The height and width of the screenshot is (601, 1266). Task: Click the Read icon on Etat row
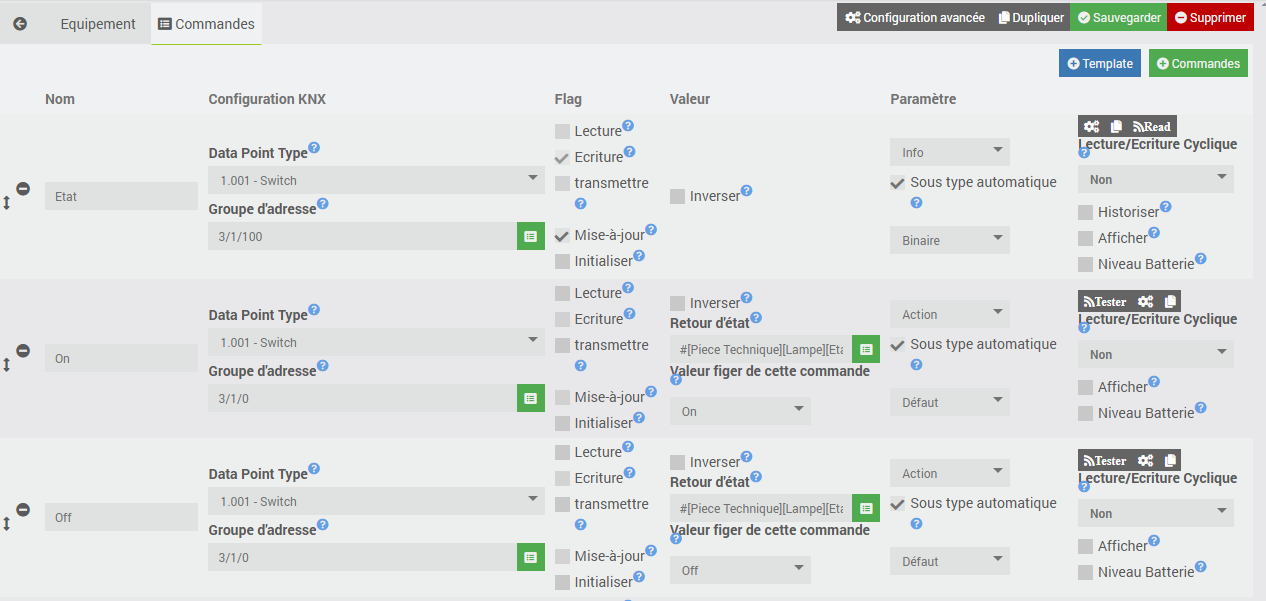[x=1151, y=126]
